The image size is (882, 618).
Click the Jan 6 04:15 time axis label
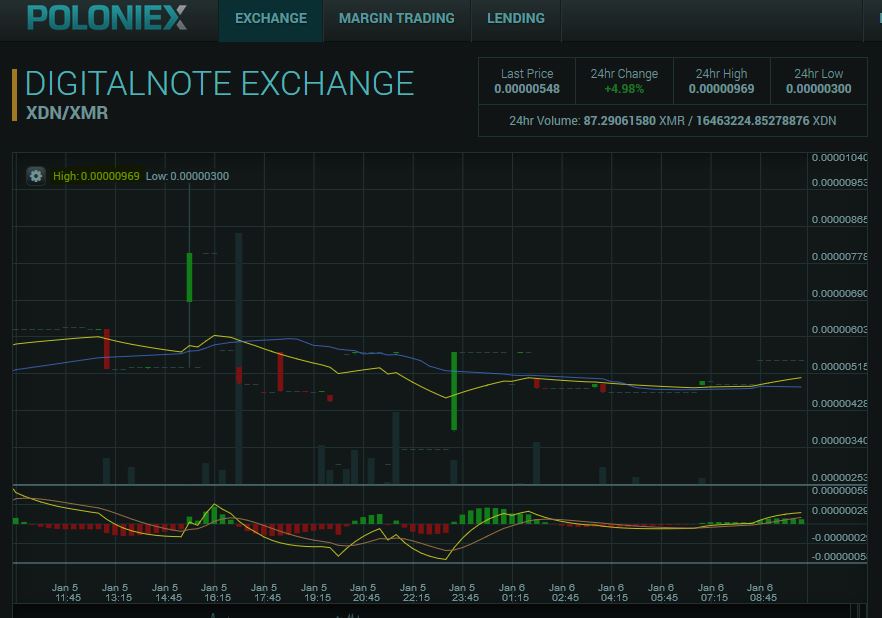(x=614, y=593)
